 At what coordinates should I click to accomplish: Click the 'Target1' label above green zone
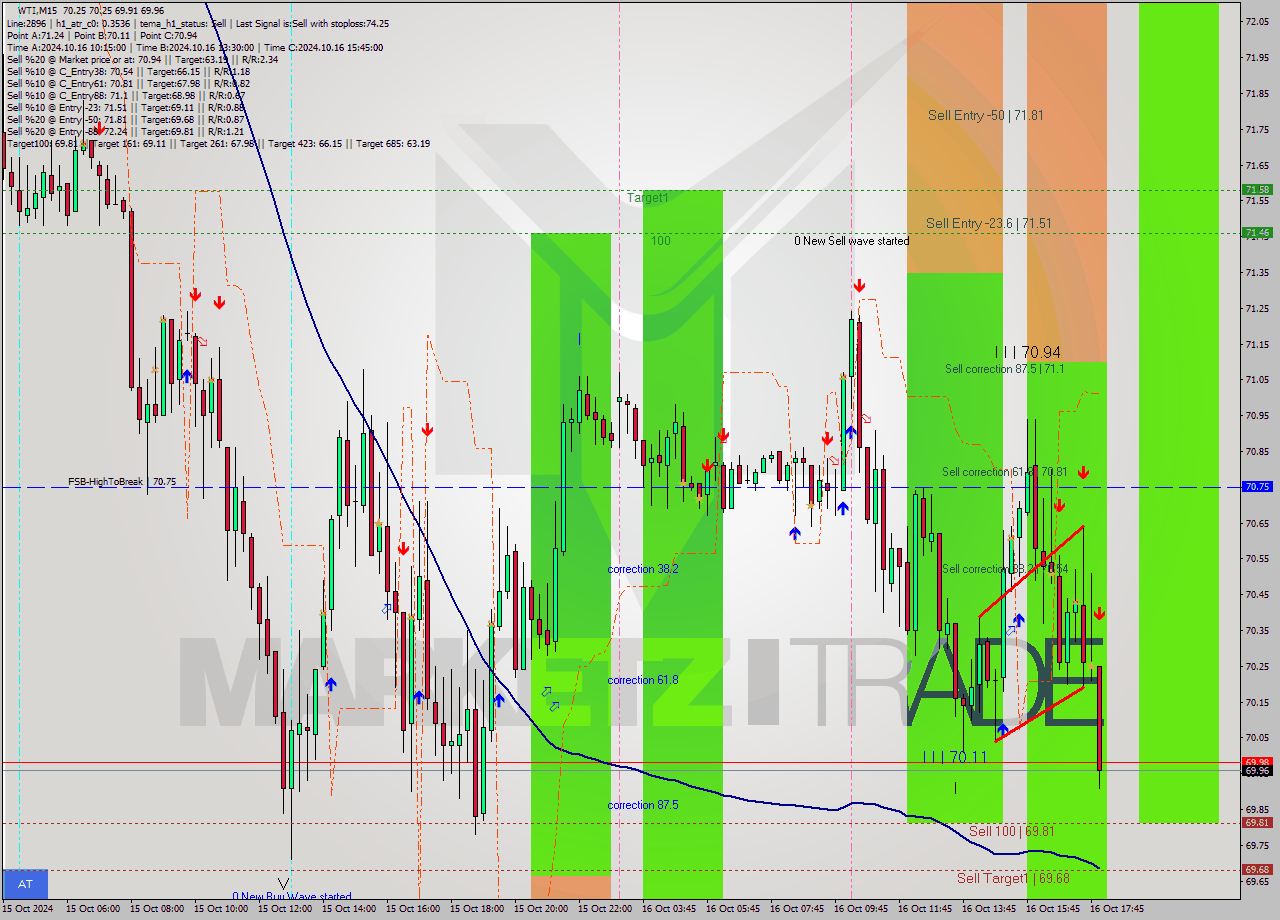648,198
